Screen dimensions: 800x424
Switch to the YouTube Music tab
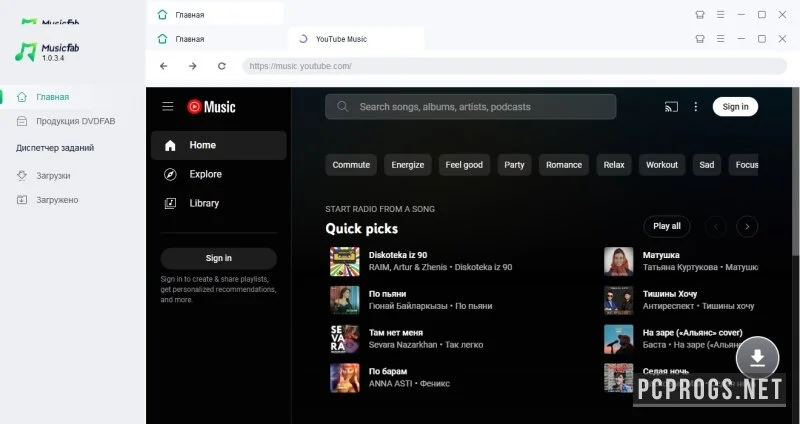coord(356,39)
